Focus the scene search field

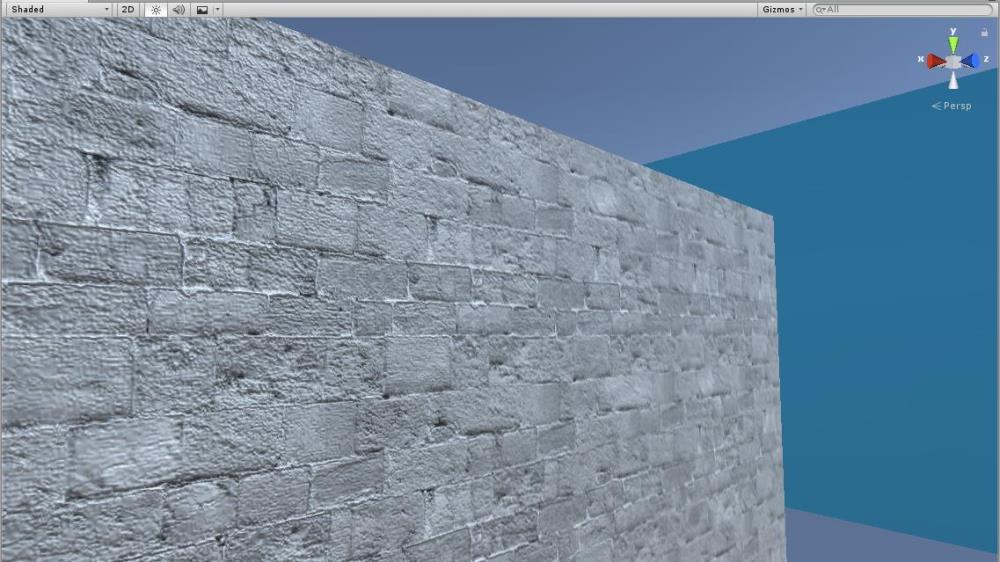tap(902, 10)
